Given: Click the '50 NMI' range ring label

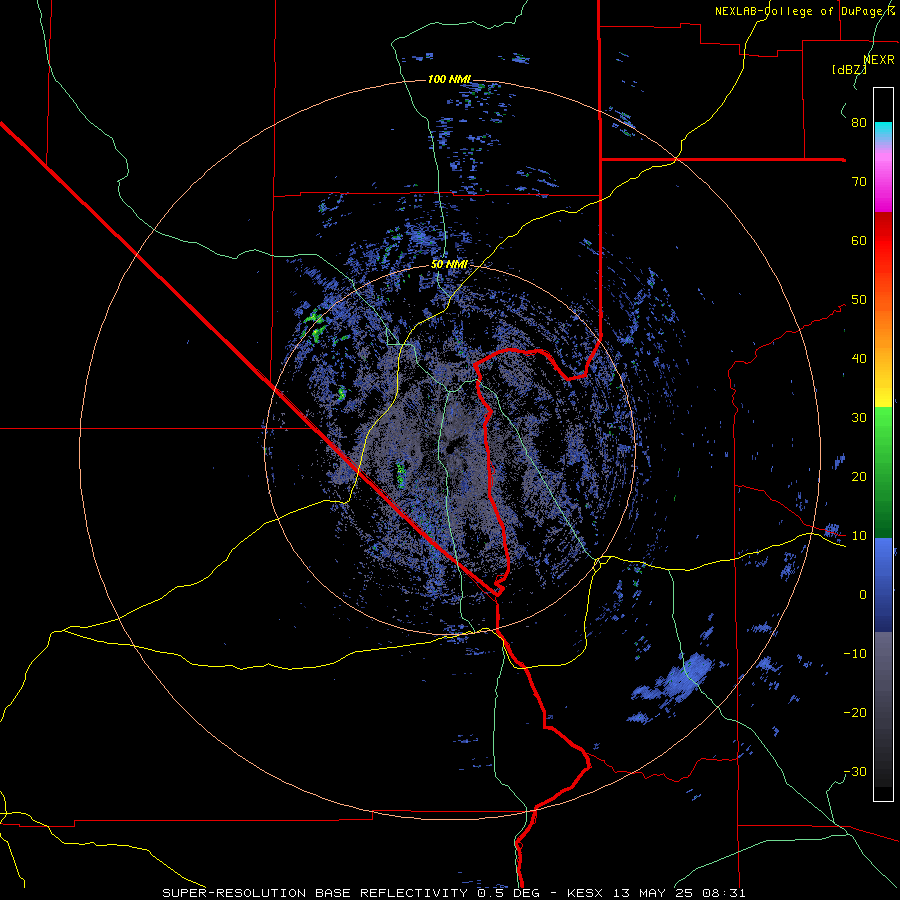Looking at the screenshot, I should 449,264.
